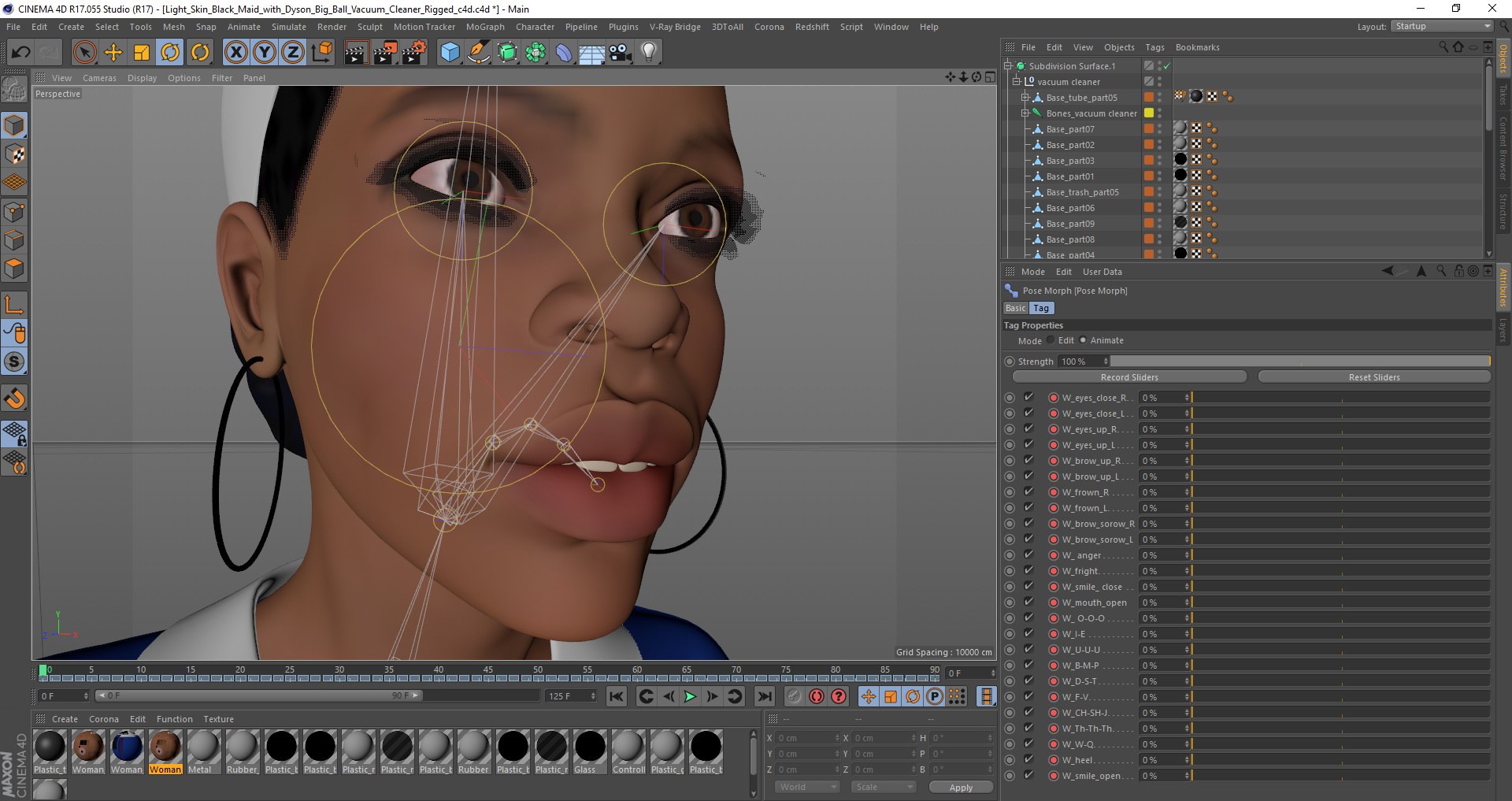
Task: Open the World coordinate dropdown
Action: tap(807, 787)
